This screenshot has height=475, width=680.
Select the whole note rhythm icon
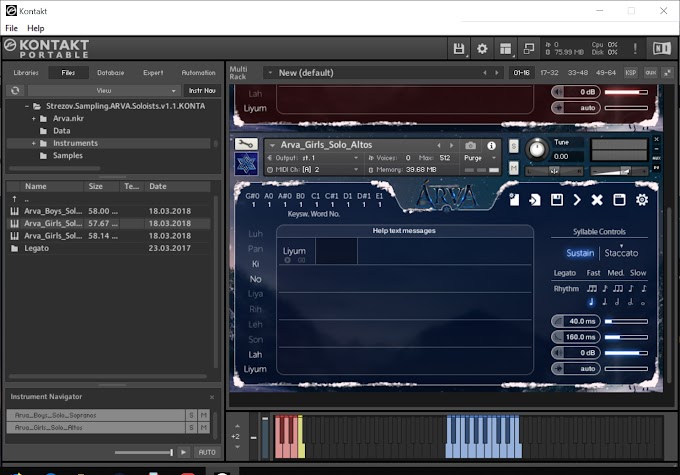click(643, 303)
